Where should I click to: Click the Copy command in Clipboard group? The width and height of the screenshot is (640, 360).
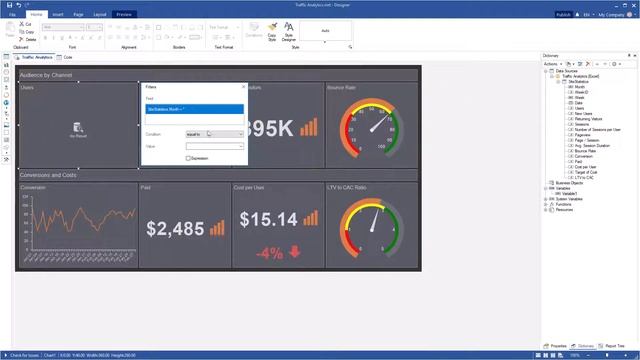pos(27,32)
